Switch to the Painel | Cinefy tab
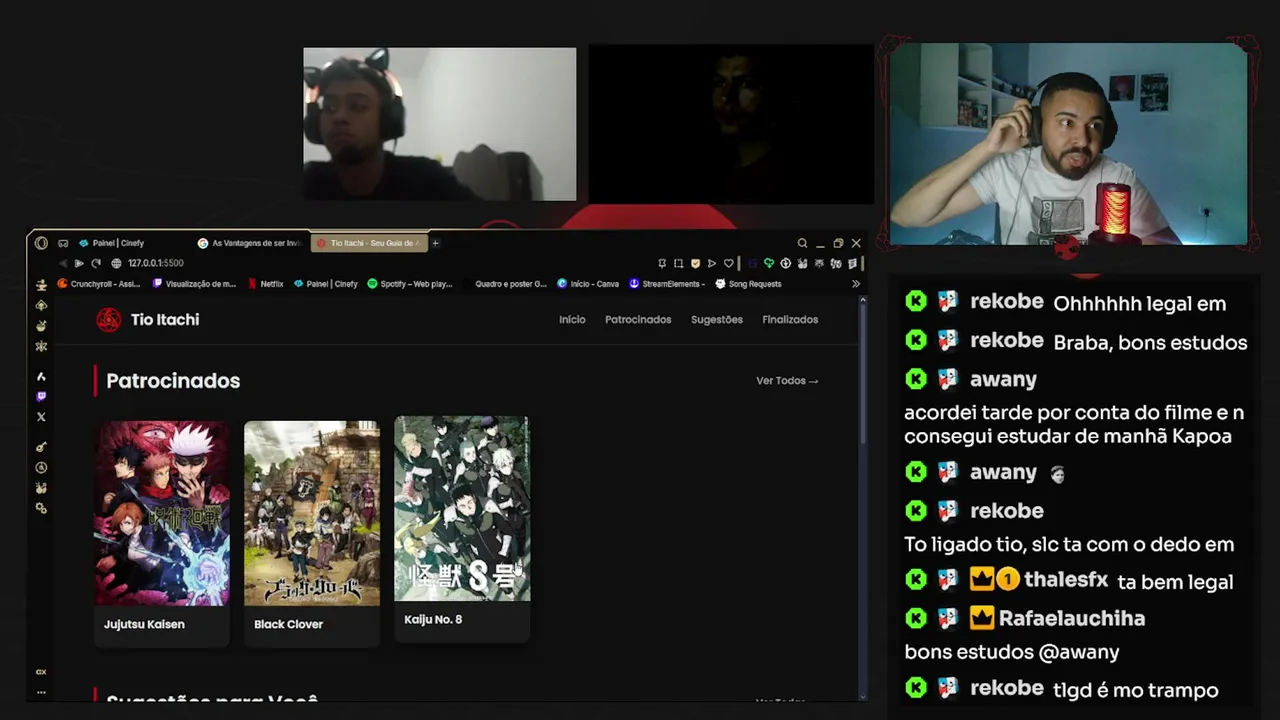This screenshot has width=1280, height=720. [119, 243]
